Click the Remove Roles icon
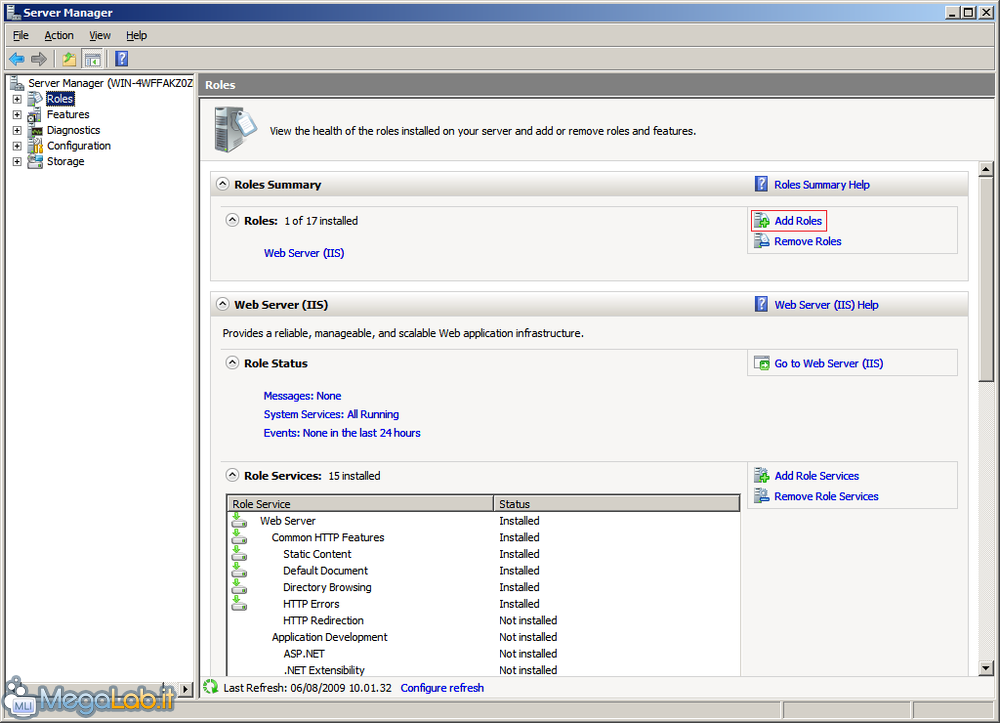Image resolution: width=1000 pixels, height=723 pixels. pyautogui.click(x=761, y=241)
